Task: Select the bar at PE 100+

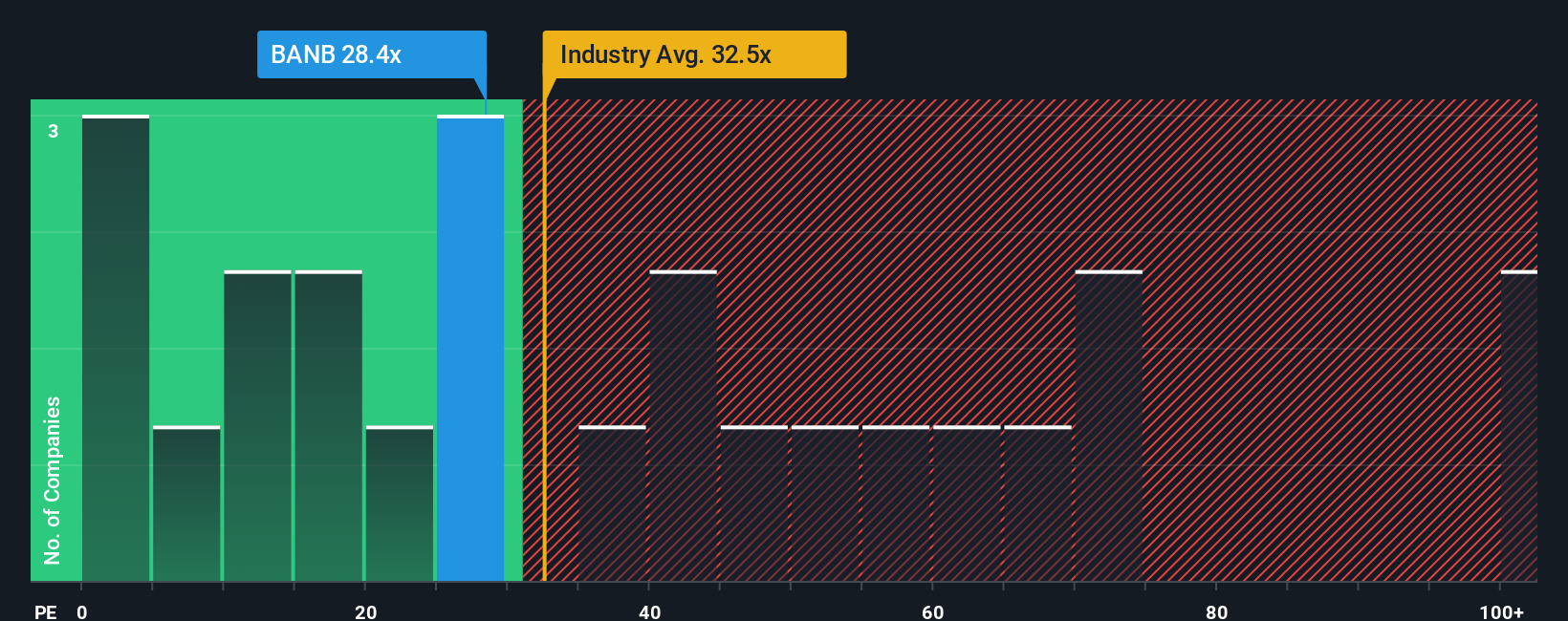Action: click(x=1519, y=426)
